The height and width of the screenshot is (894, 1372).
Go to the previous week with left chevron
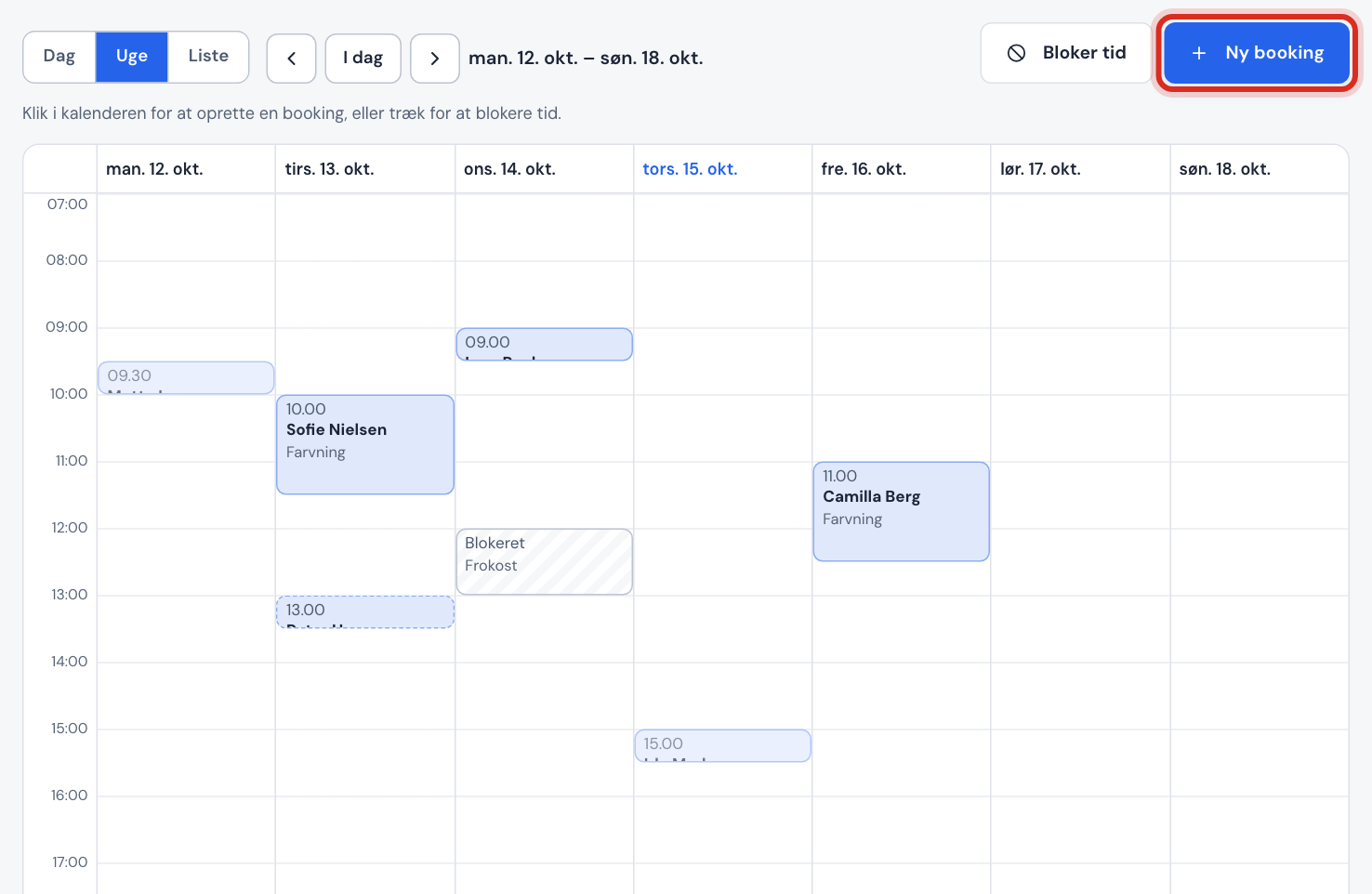[x=291, y=59]
